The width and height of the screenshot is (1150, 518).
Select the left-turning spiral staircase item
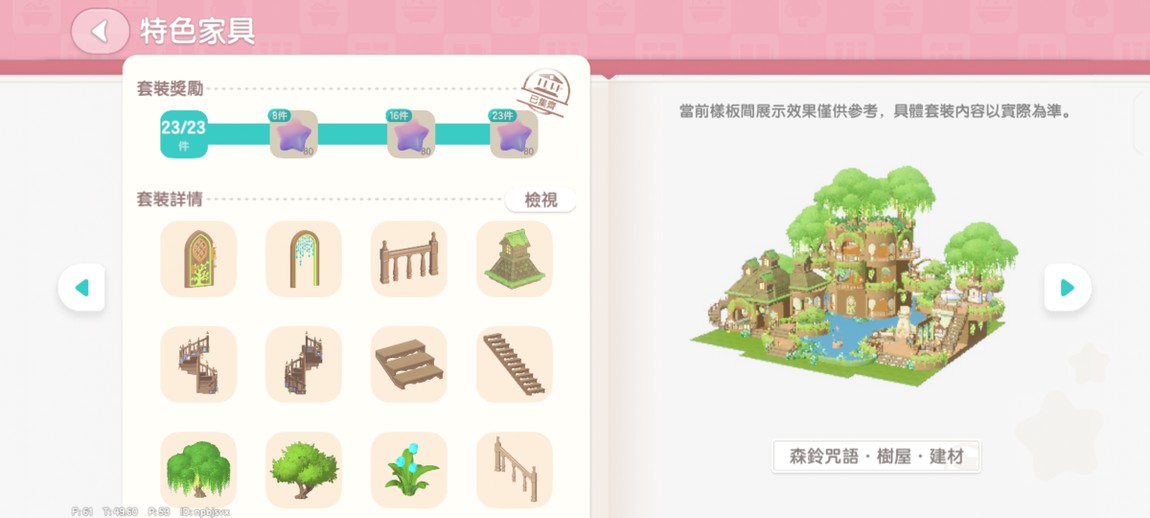[x=198, y=364]
